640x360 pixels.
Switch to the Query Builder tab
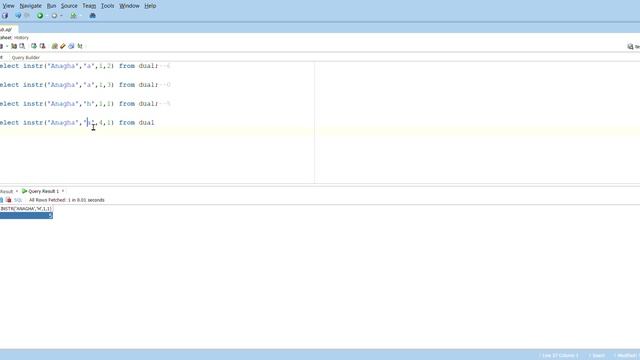pyautogui.click(x=26, y=58)
